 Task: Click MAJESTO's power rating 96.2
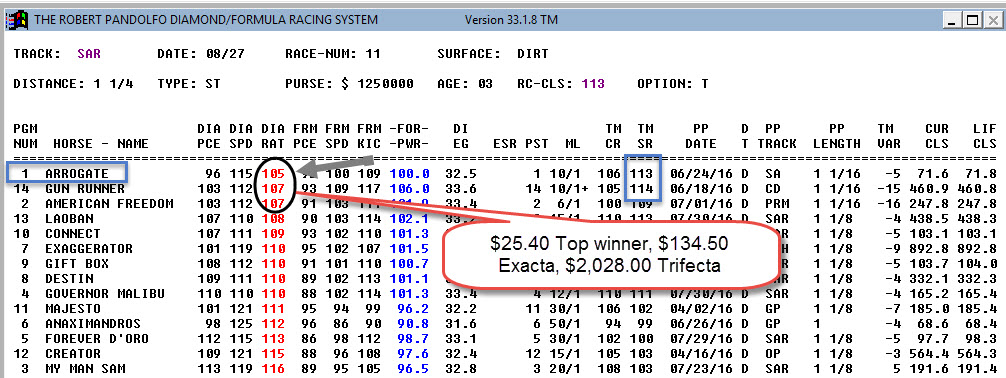[413, 309]
